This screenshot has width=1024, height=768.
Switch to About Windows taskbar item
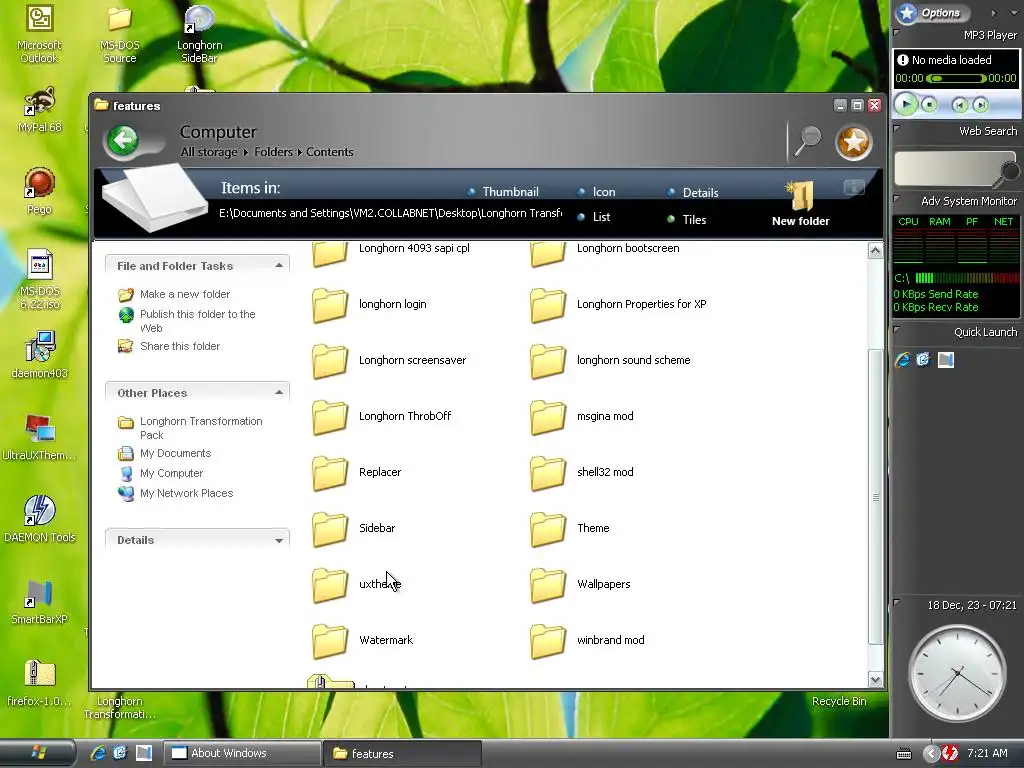[242, 754]
